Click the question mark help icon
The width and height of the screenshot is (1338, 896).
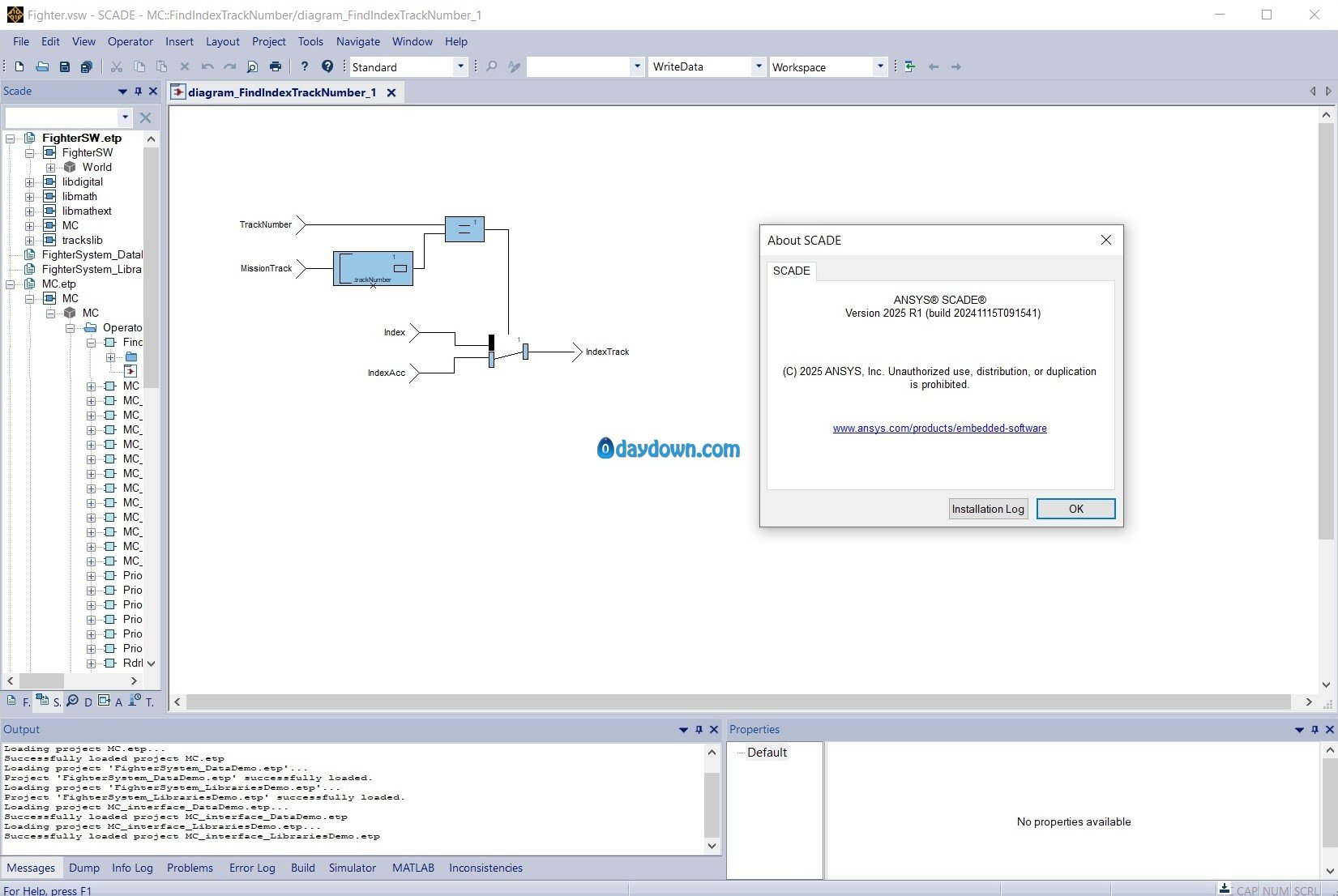[305, 67]
